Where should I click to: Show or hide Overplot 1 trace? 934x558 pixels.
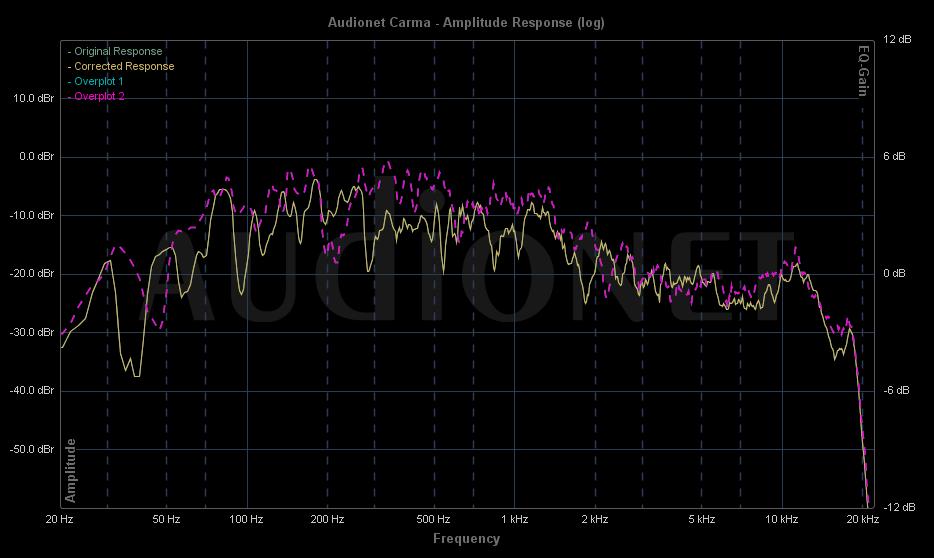(x=98, y=81)
